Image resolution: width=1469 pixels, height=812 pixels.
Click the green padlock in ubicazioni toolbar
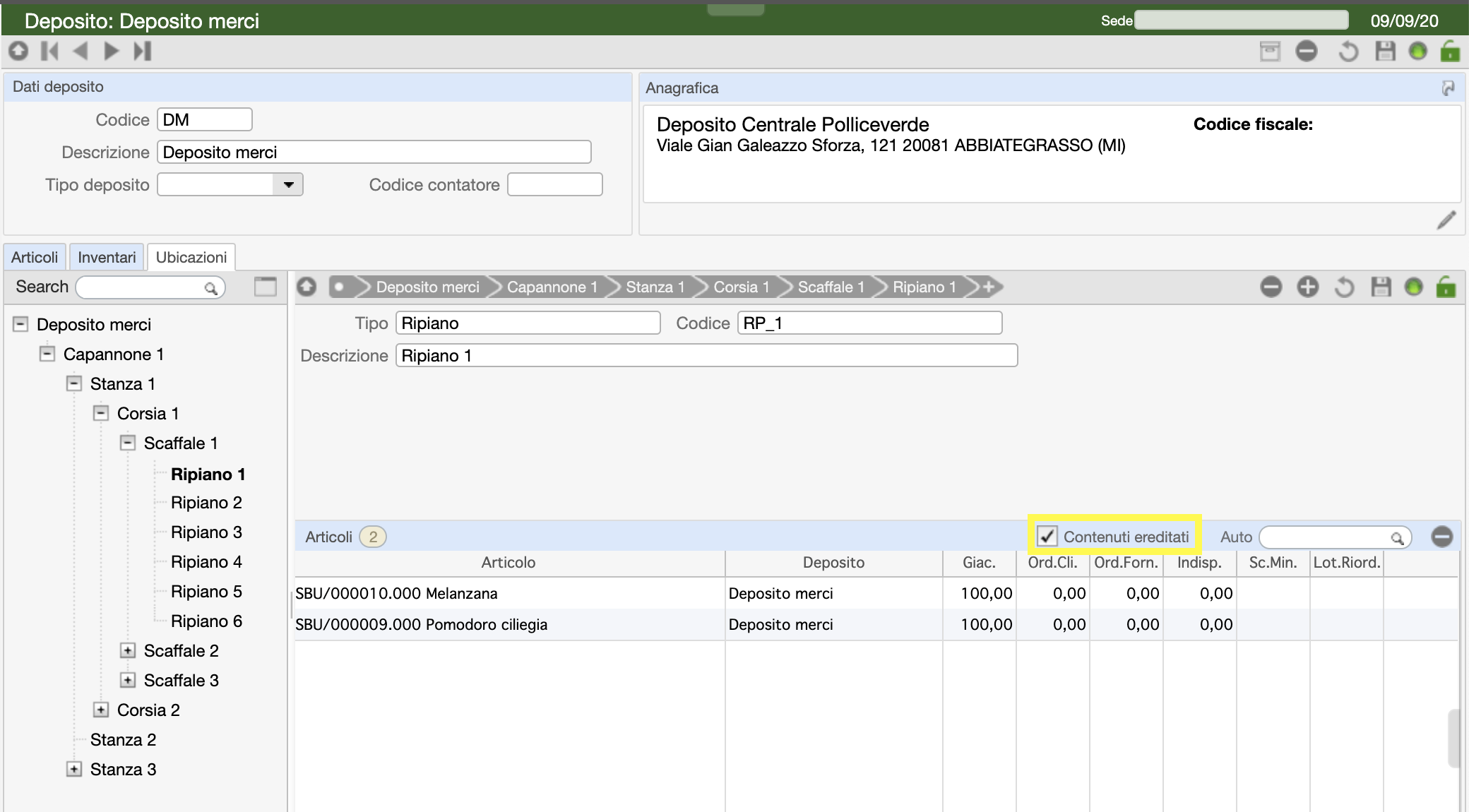pos(1446,286)
